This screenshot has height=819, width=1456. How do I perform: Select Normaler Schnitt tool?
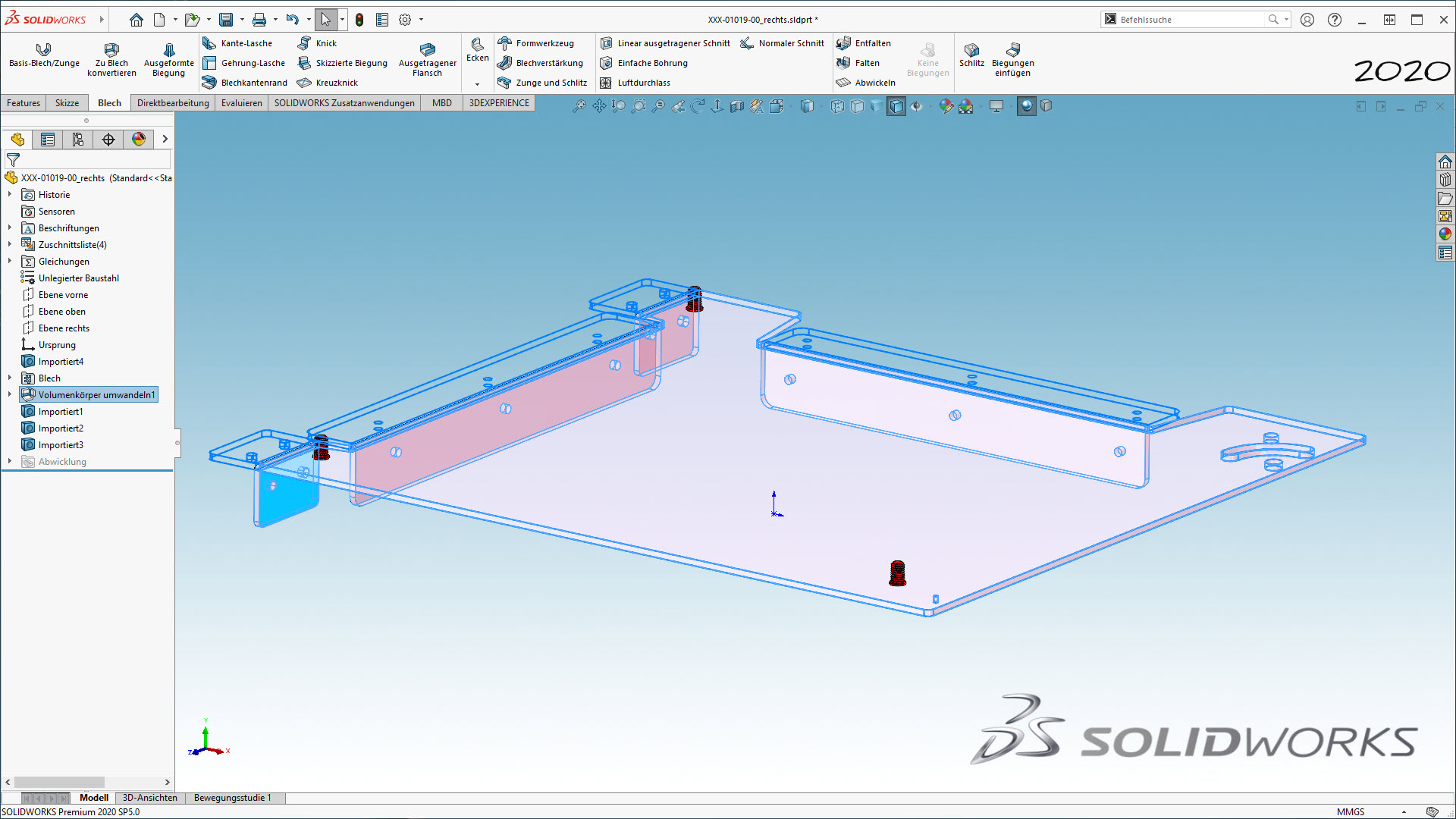(782, 43)
